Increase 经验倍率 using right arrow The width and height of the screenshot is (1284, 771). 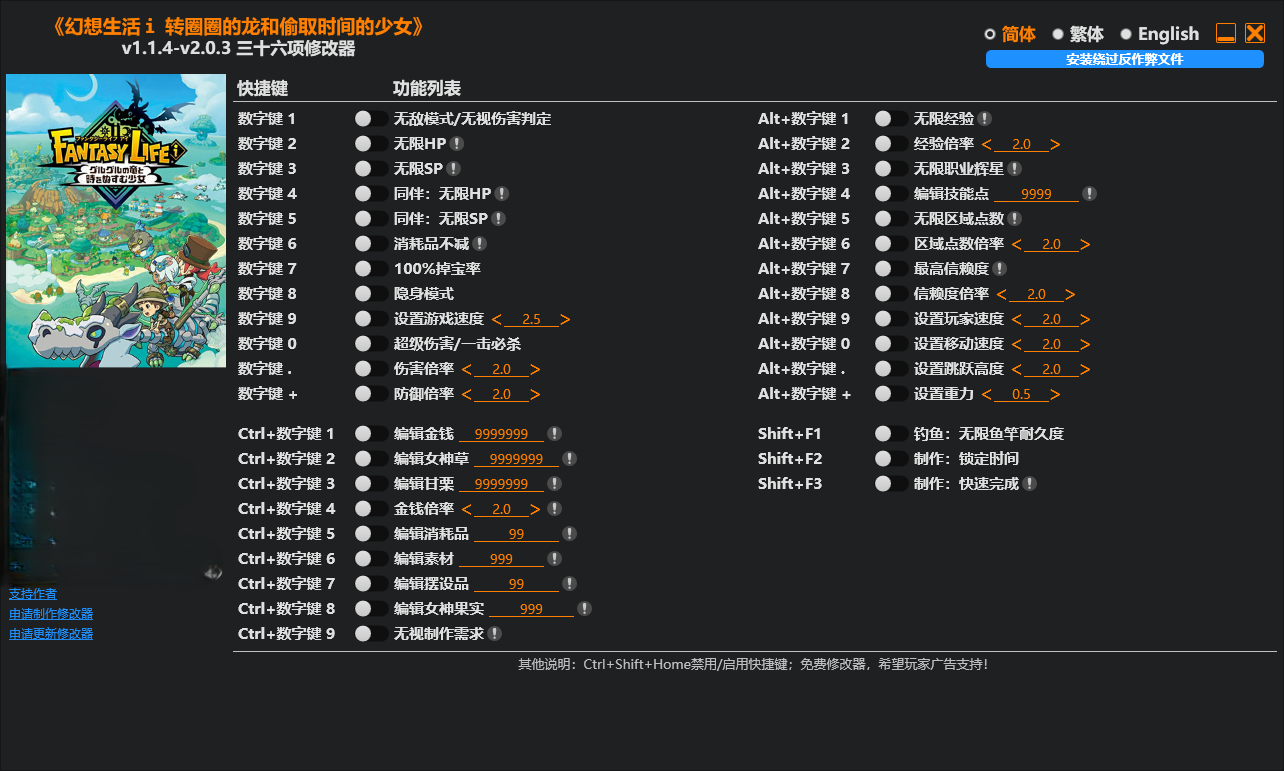(x=1055, y=144)
